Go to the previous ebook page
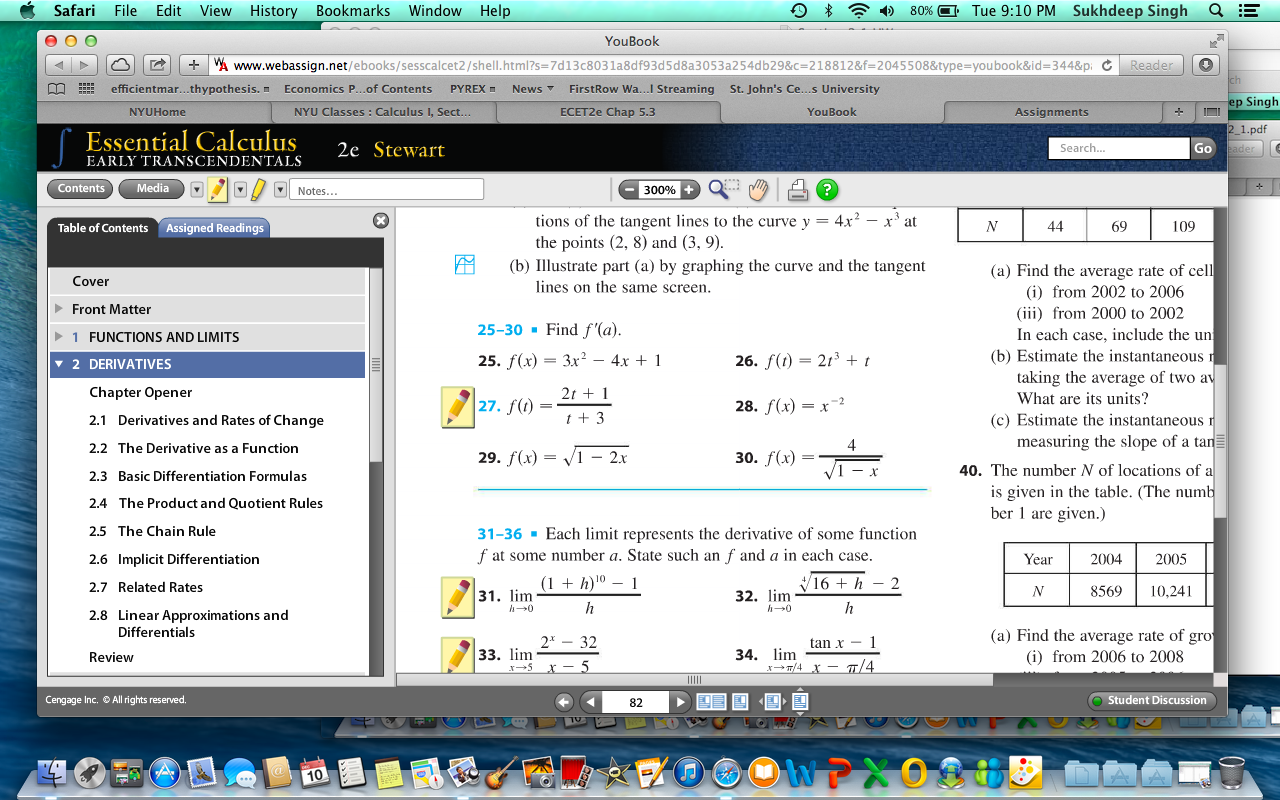The width and height of the screenshot is (1280, 800). [589, 702]
